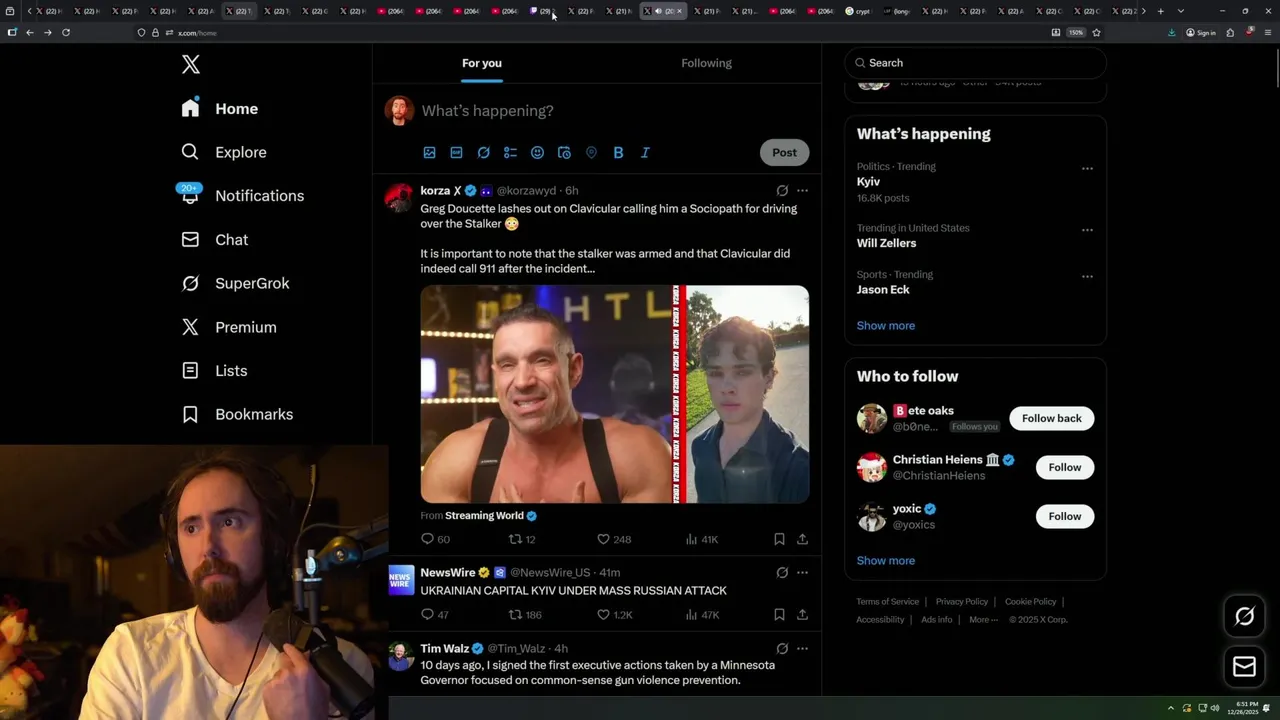The width and height of the screenshot is (1280, 720).
Task: Click the Grok enhance icon in composer
Action: [483, 153]
